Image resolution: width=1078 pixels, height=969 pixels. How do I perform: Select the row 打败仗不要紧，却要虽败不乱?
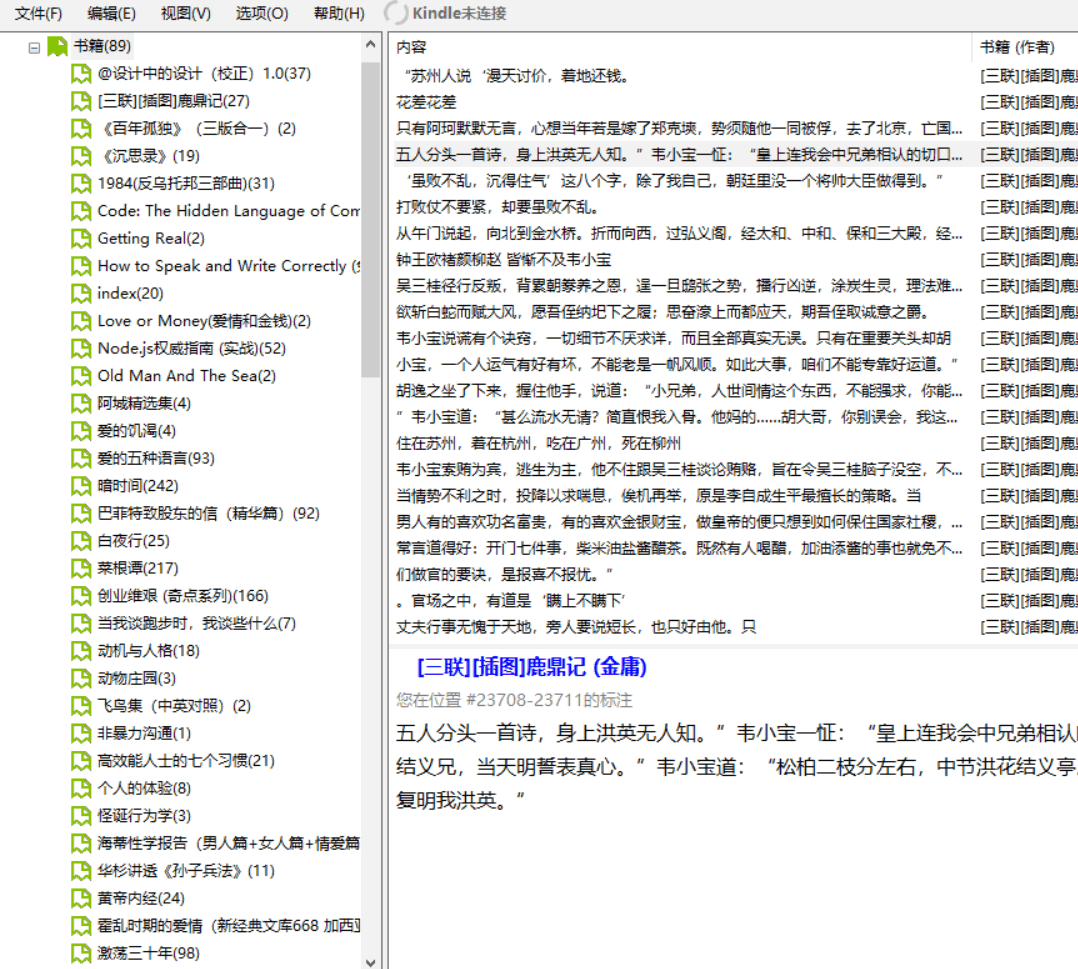(497, 207)
